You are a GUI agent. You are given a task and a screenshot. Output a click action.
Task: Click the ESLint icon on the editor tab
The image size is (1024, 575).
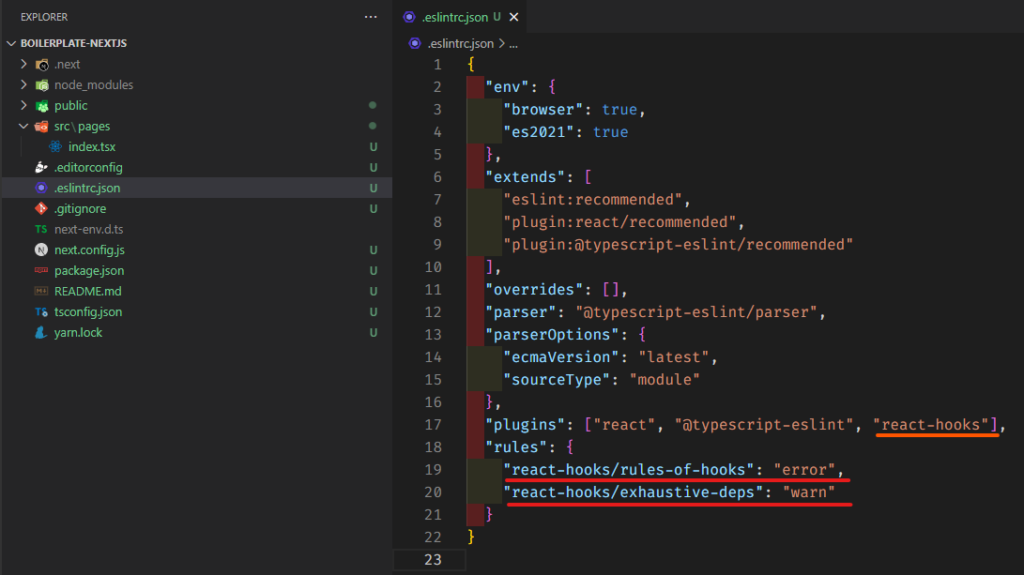point(409,17)
